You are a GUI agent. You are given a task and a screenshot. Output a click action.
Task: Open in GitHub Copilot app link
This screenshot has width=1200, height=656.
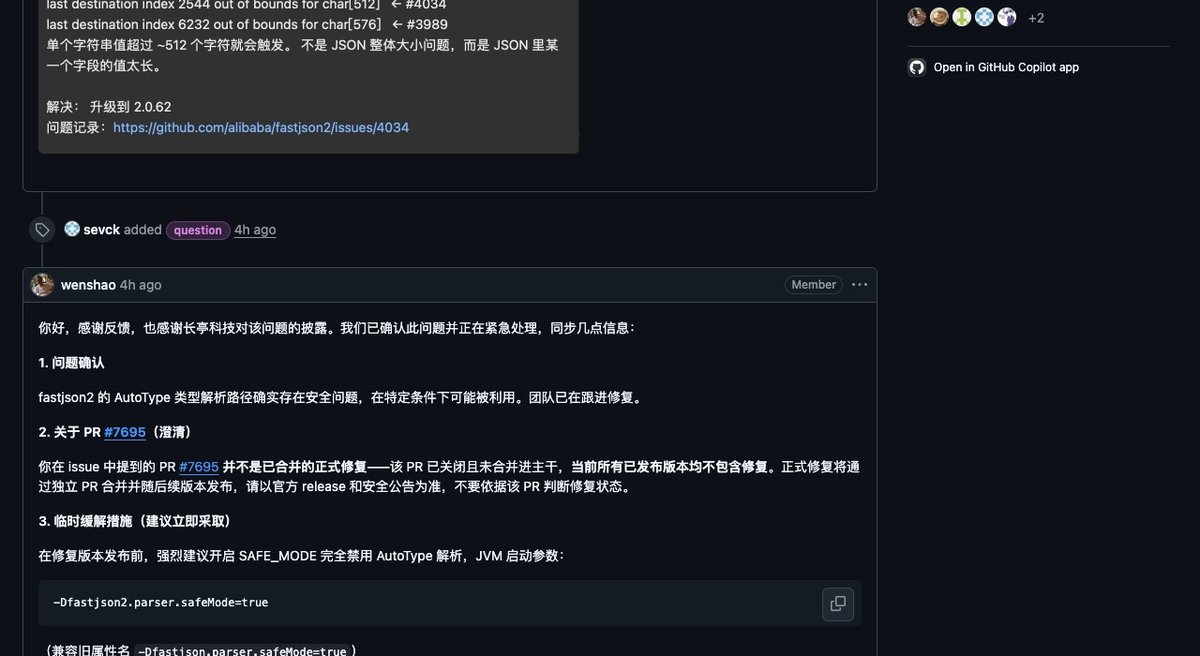pyautogui.click(x=1006, y=67)
